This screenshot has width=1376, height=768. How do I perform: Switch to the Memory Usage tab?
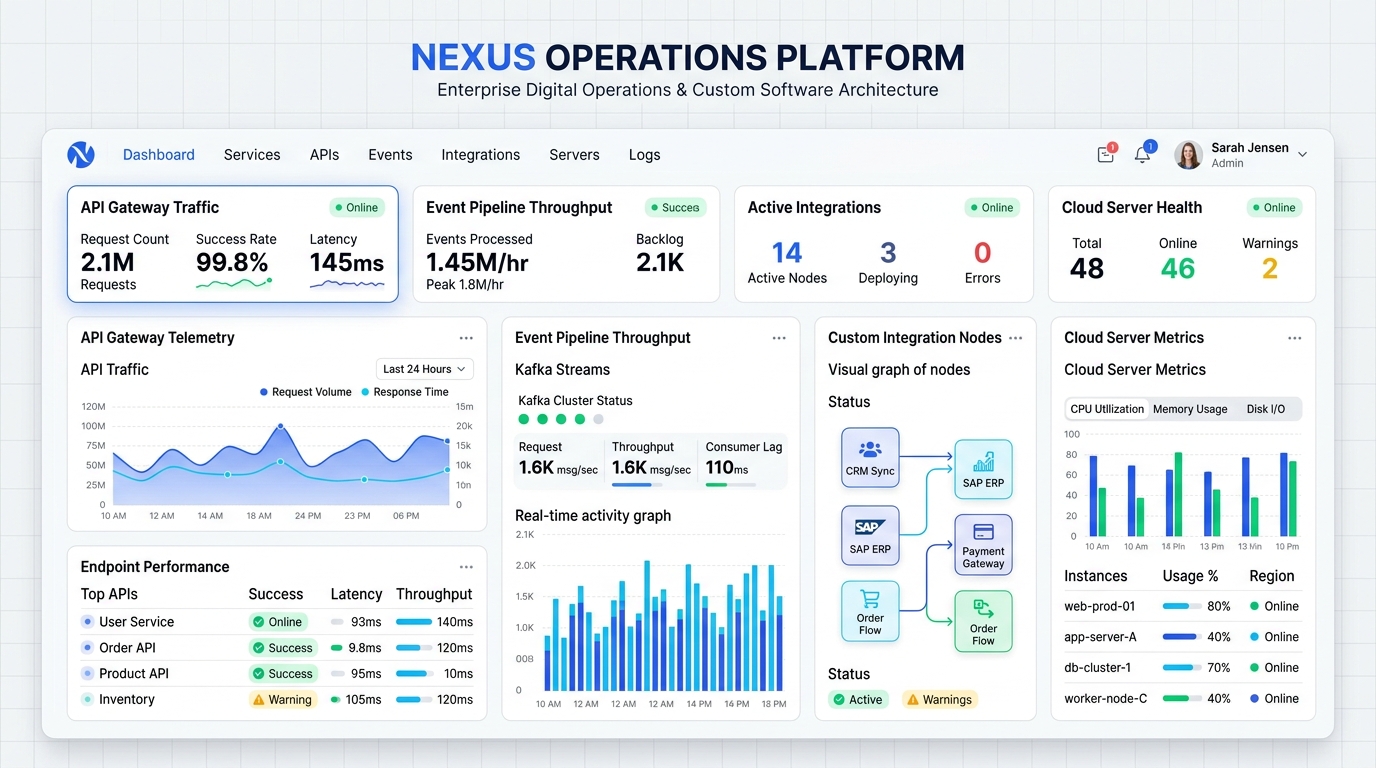pyautogui.click(x=1190, y=409)
